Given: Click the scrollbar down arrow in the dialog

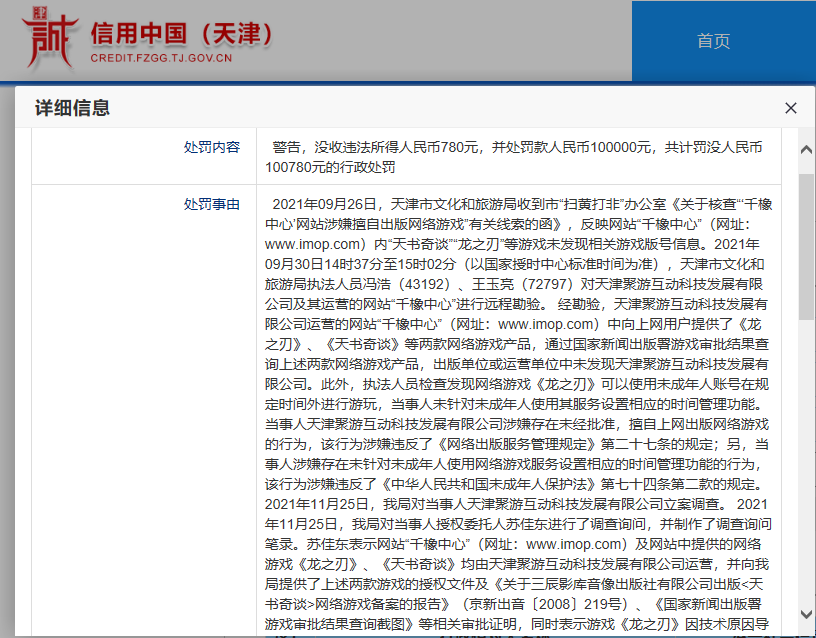Looking at the screenshot, I should pyautogui.click(x=806, y=612).
